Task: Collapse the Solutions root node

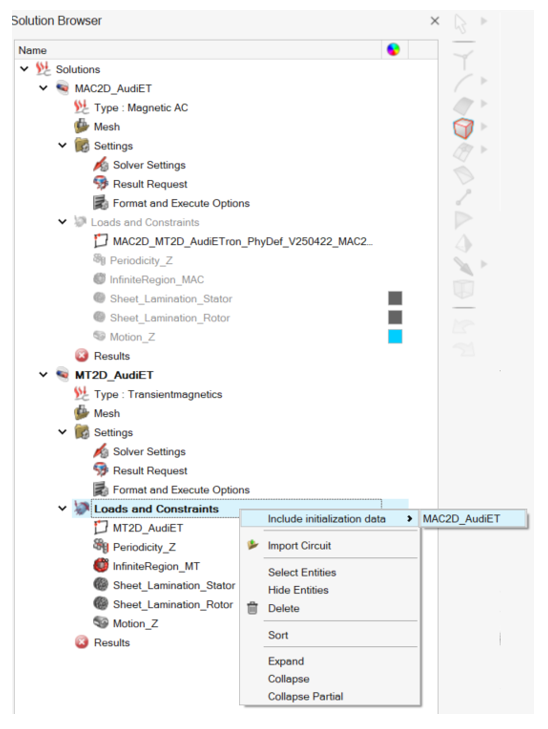Action: (x=25, y=69)
